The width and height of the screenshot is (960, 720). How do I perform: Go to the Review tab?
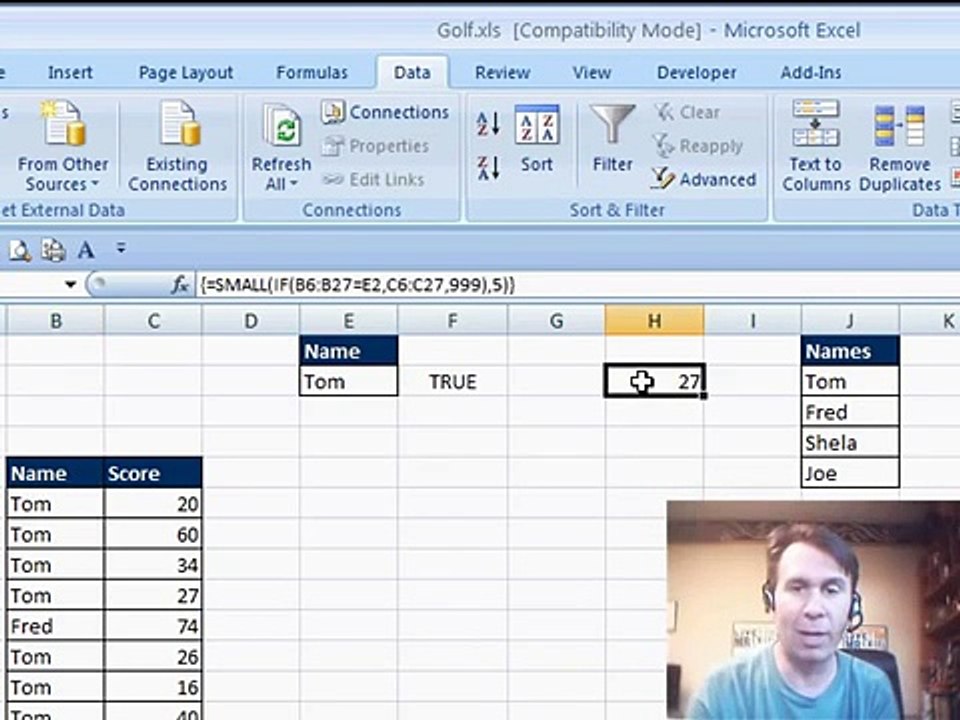click(x=502, y=72)
